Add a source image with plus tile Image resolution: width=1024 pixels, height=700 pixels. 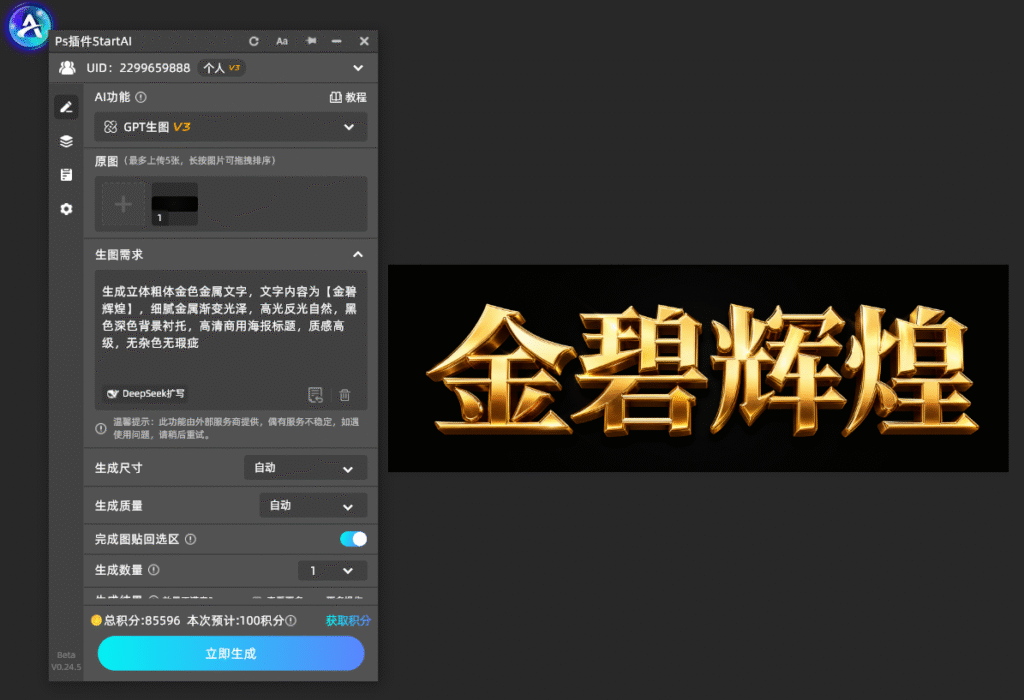[123, 204]
